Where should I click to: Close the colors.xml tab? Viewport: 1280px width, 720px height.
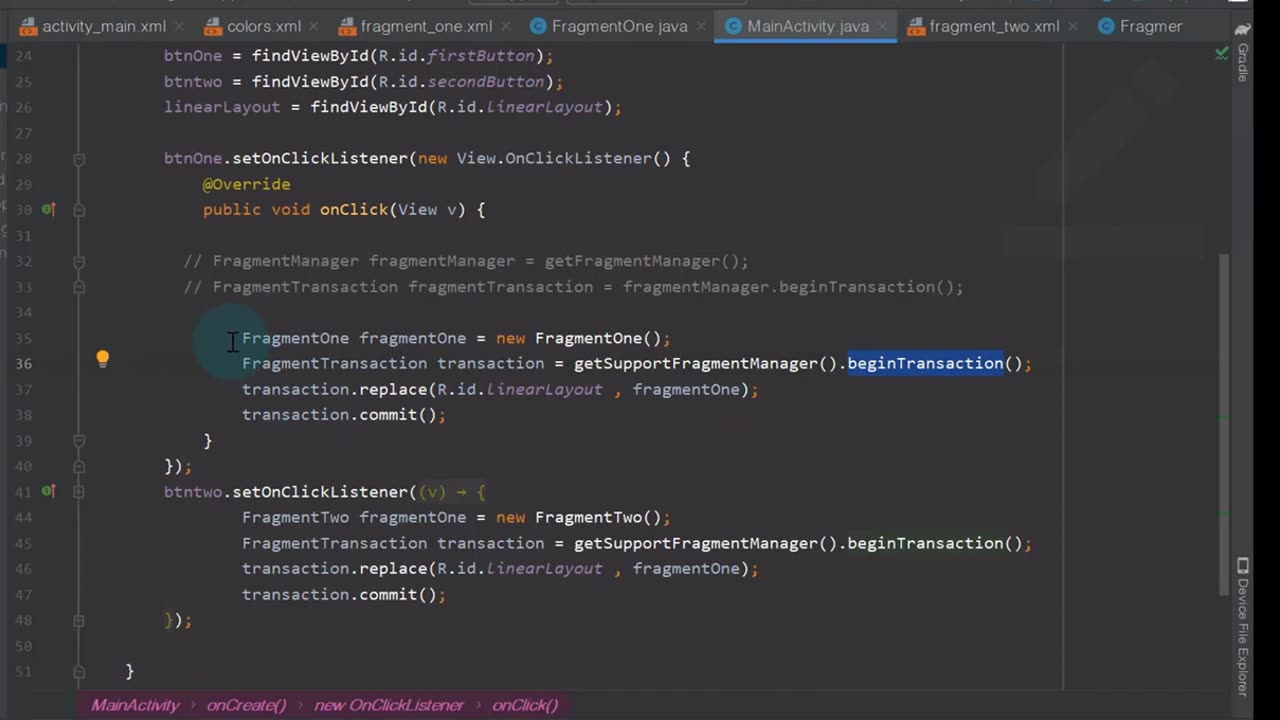point(315,27)
